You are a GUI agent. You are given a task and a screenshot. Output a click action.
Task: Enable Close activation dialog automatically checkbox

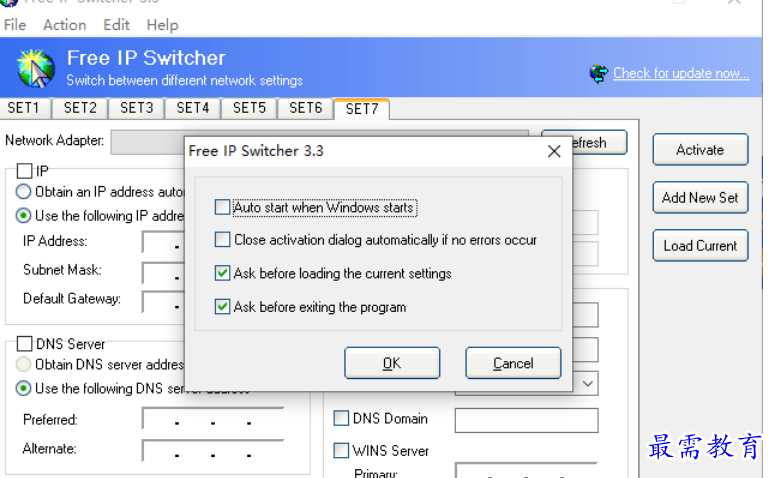[222, 240]
